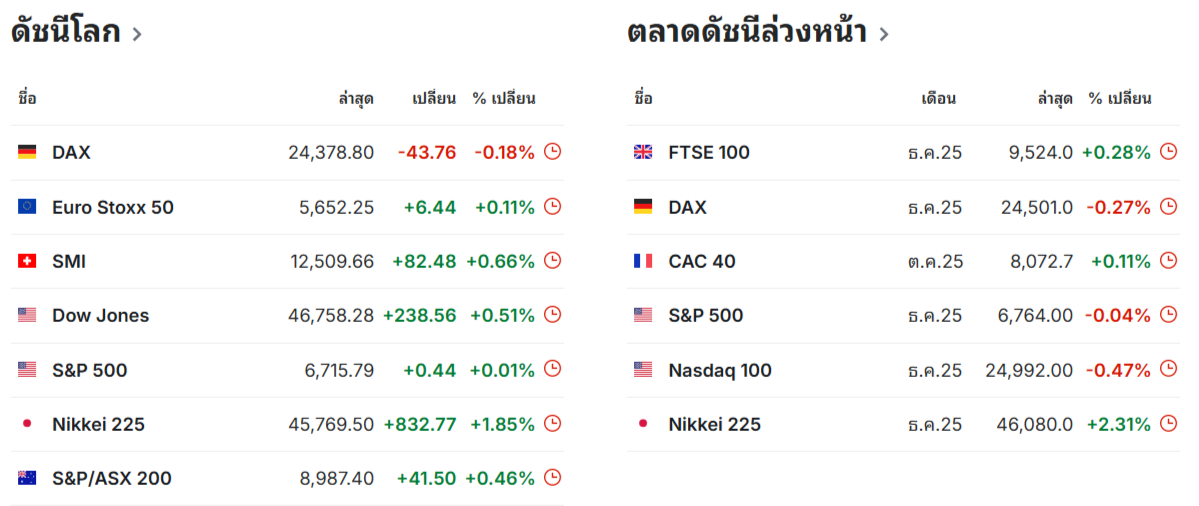Image resolution: width=1199 pixels, height=506 pixels.
Task: Click the German flag beside DAX index
Action: click(x=27, y=153)
